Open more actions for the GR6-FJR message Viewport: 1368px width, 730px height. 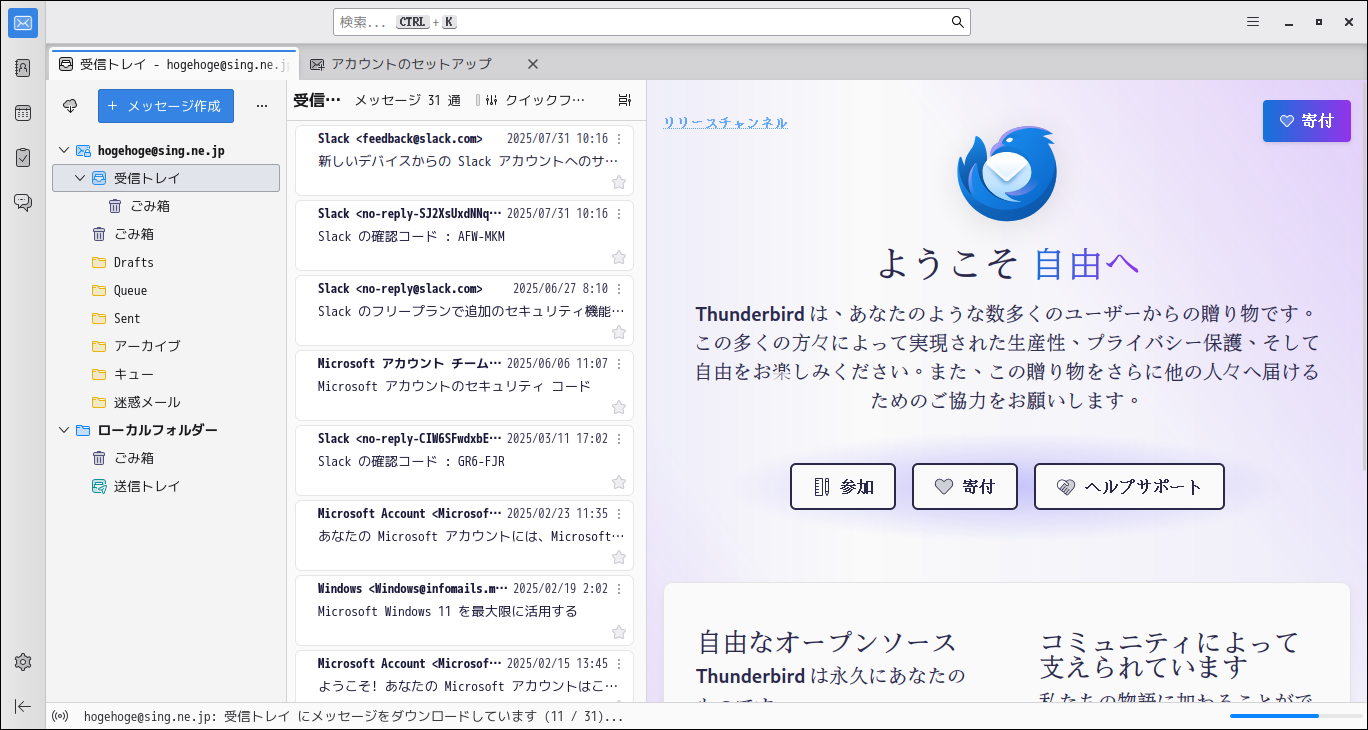619,439
